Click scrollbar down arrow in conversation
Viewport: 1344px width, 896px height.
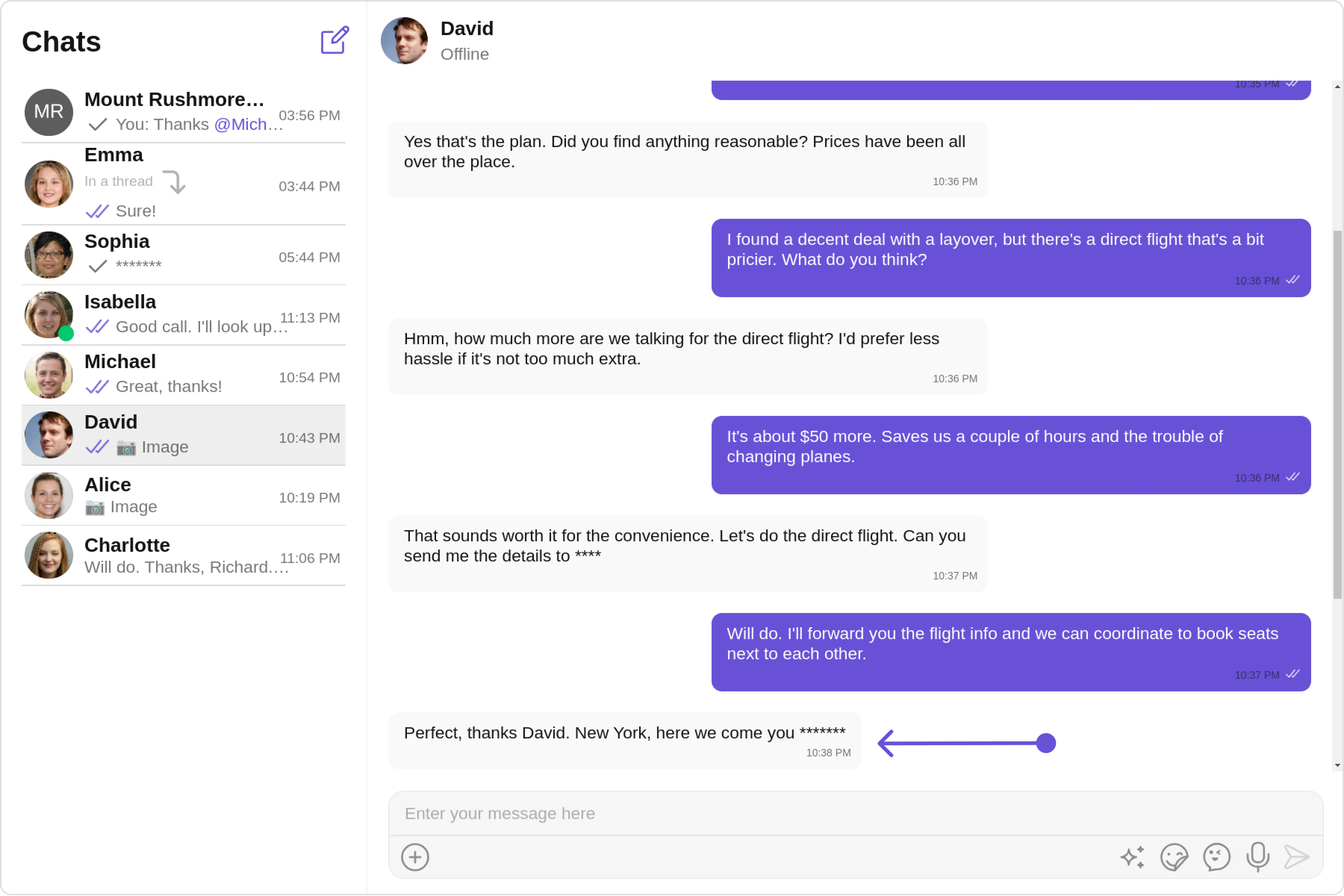point(1337,765)
